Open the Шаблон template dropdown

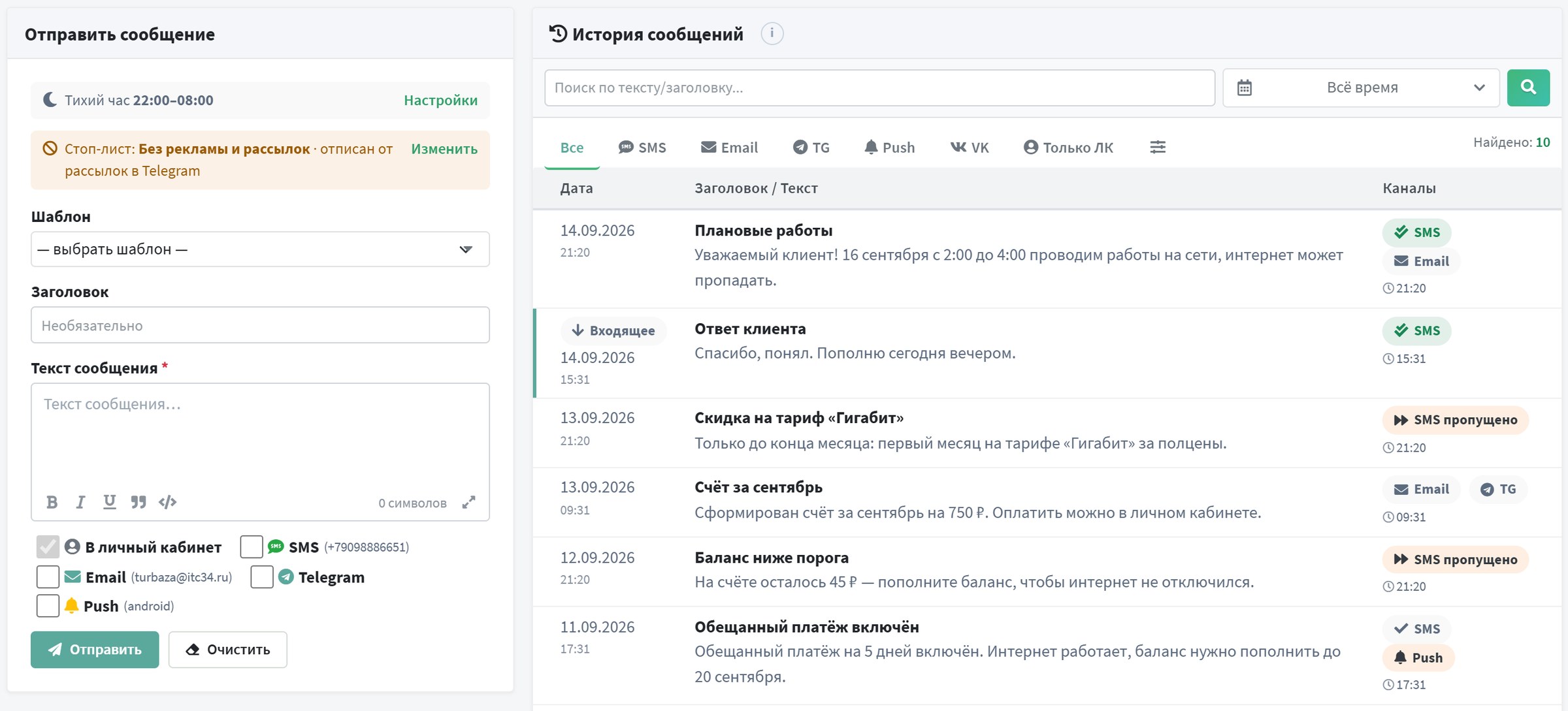[x=260, y=249]
